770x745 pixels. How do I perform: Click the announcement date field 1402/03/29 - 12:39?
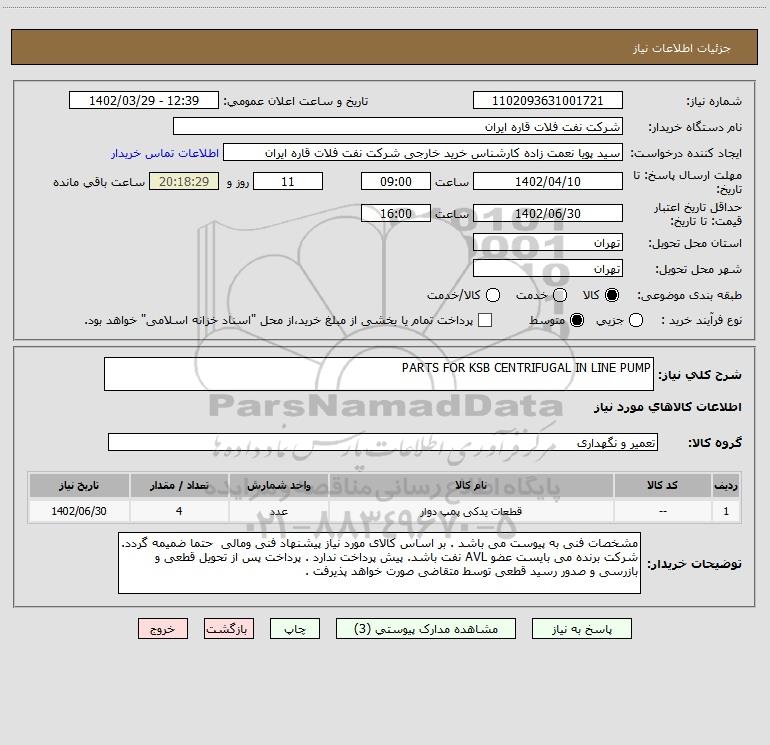click(x=144, y=101)
